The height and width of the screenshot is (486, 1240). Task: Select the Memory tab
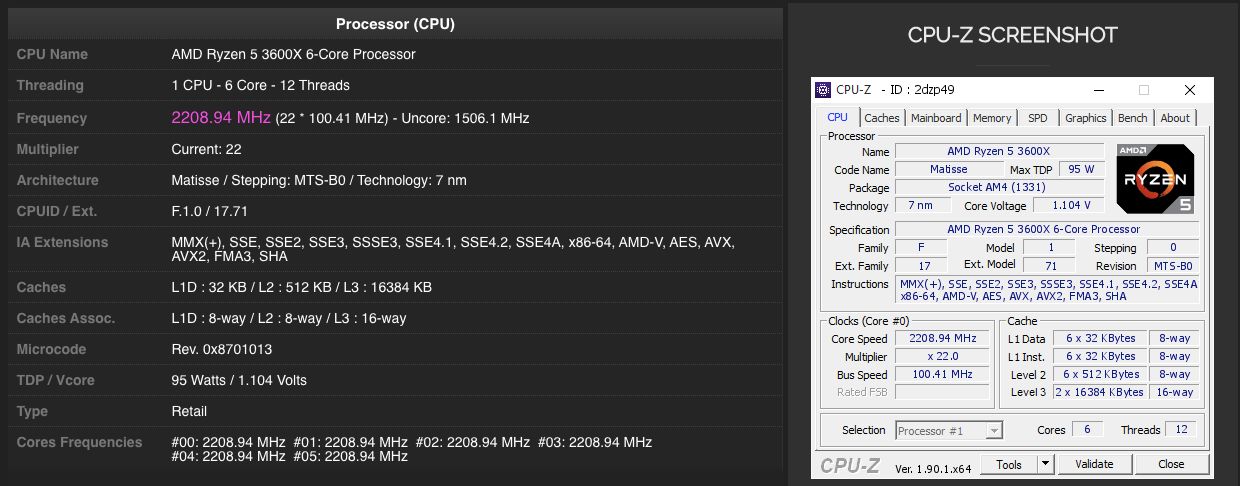coord(991,118)
